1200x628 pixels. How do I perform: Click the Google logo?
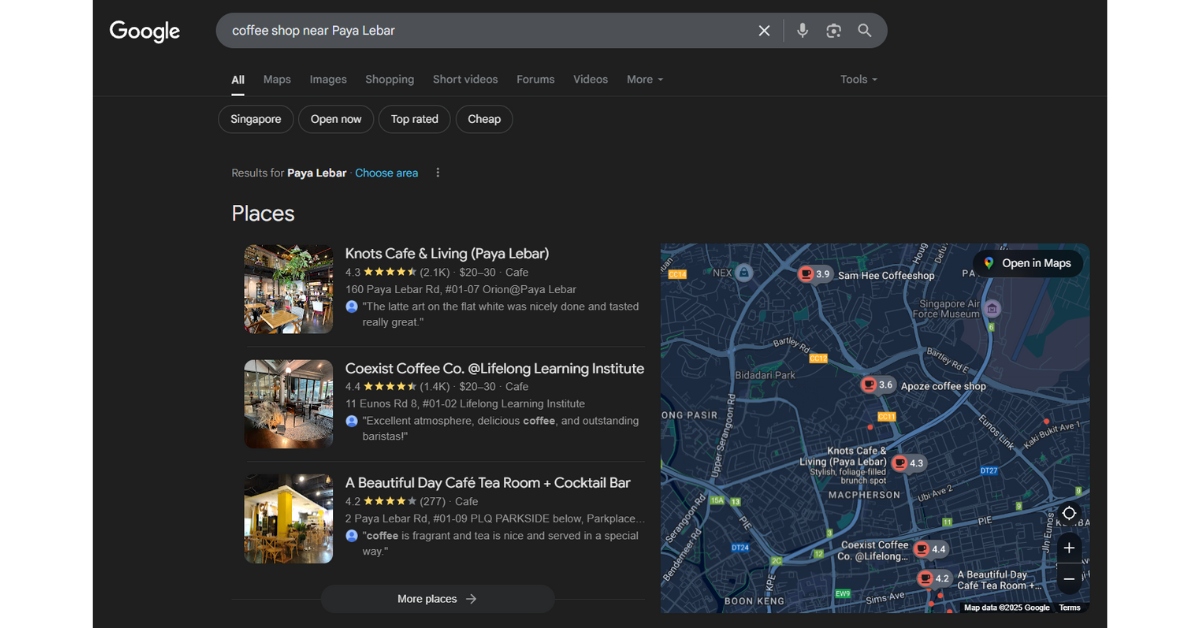145,31
